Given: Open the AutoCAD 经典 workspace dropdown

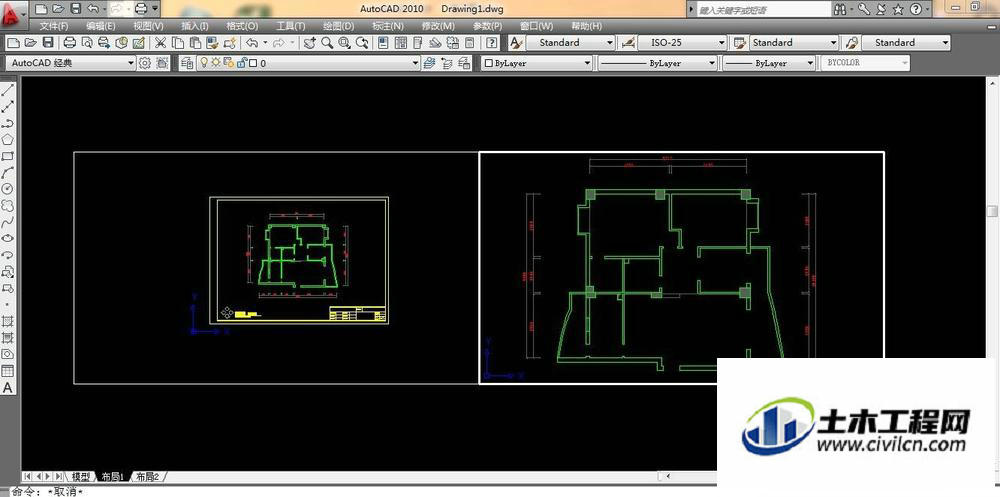Looking at the screenshot, I should tap(70, 63).
